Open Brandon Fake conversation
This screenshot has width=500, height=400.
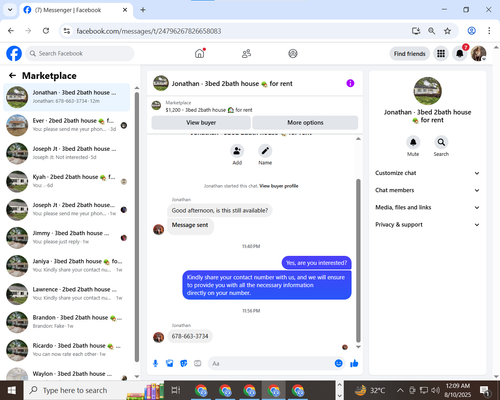tap(67, 322)
